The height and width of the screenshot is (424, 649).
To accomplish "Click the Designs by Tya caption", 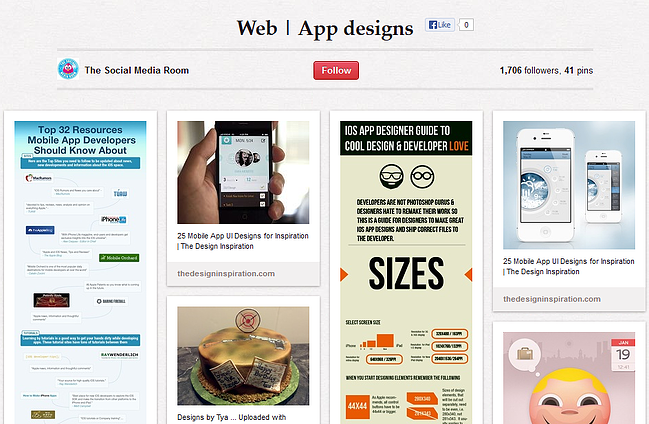I will point(231,417).
